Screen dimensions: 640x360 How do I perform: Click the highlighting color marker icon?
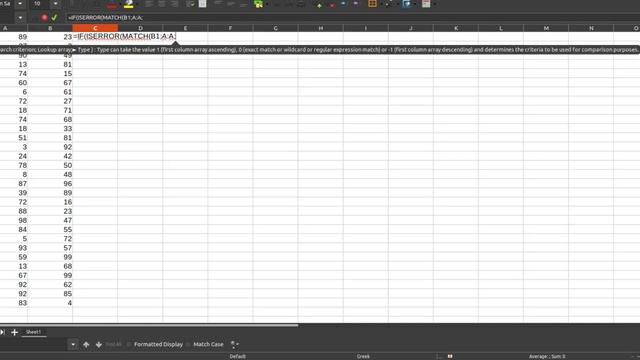click(x=129, y=4)
